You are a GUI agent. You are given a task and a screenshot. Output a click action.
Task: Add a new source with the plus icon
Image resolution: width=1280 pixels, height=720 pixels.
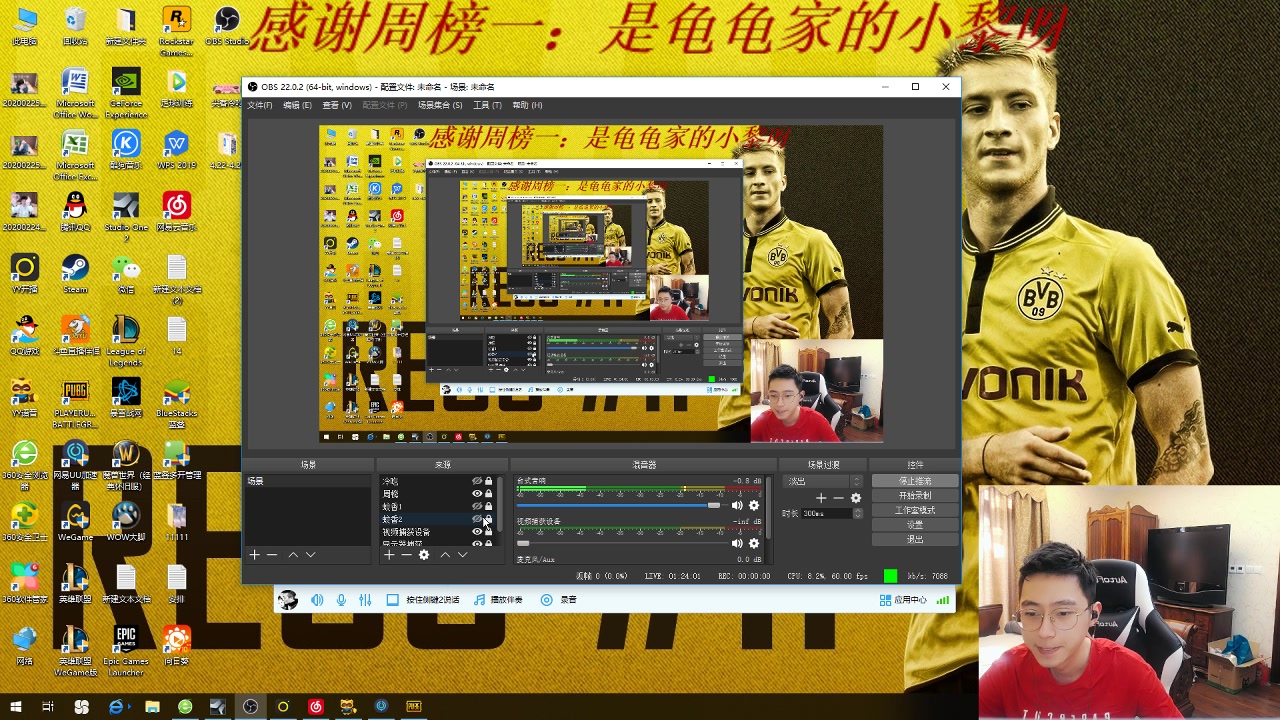coord(389,555)
